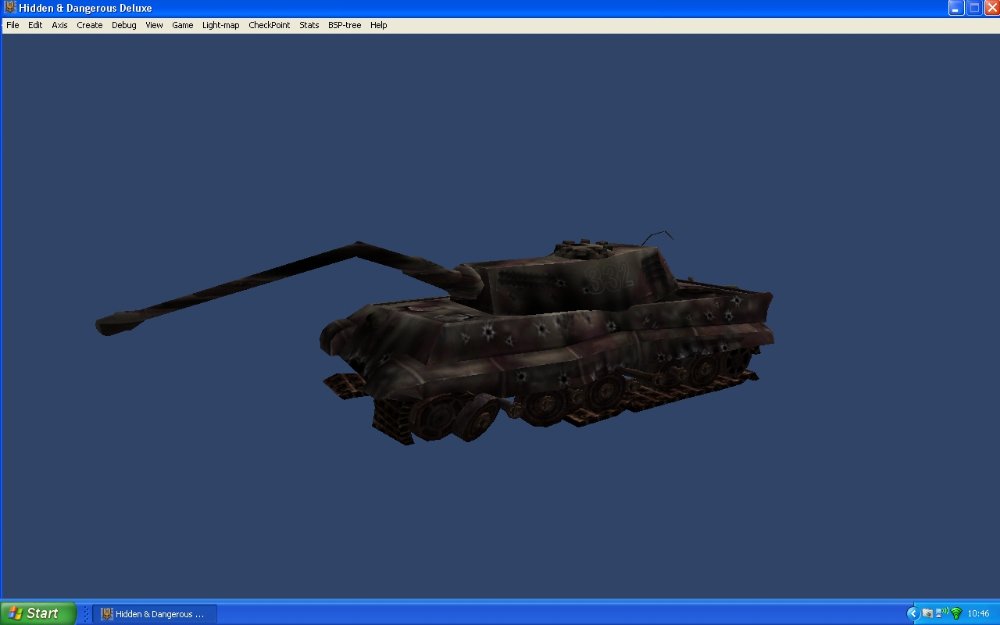This screenshot has width=1000, height=625.
Task: Select Hidden & Dangerous taskbar button
Action: click(154, 614)
